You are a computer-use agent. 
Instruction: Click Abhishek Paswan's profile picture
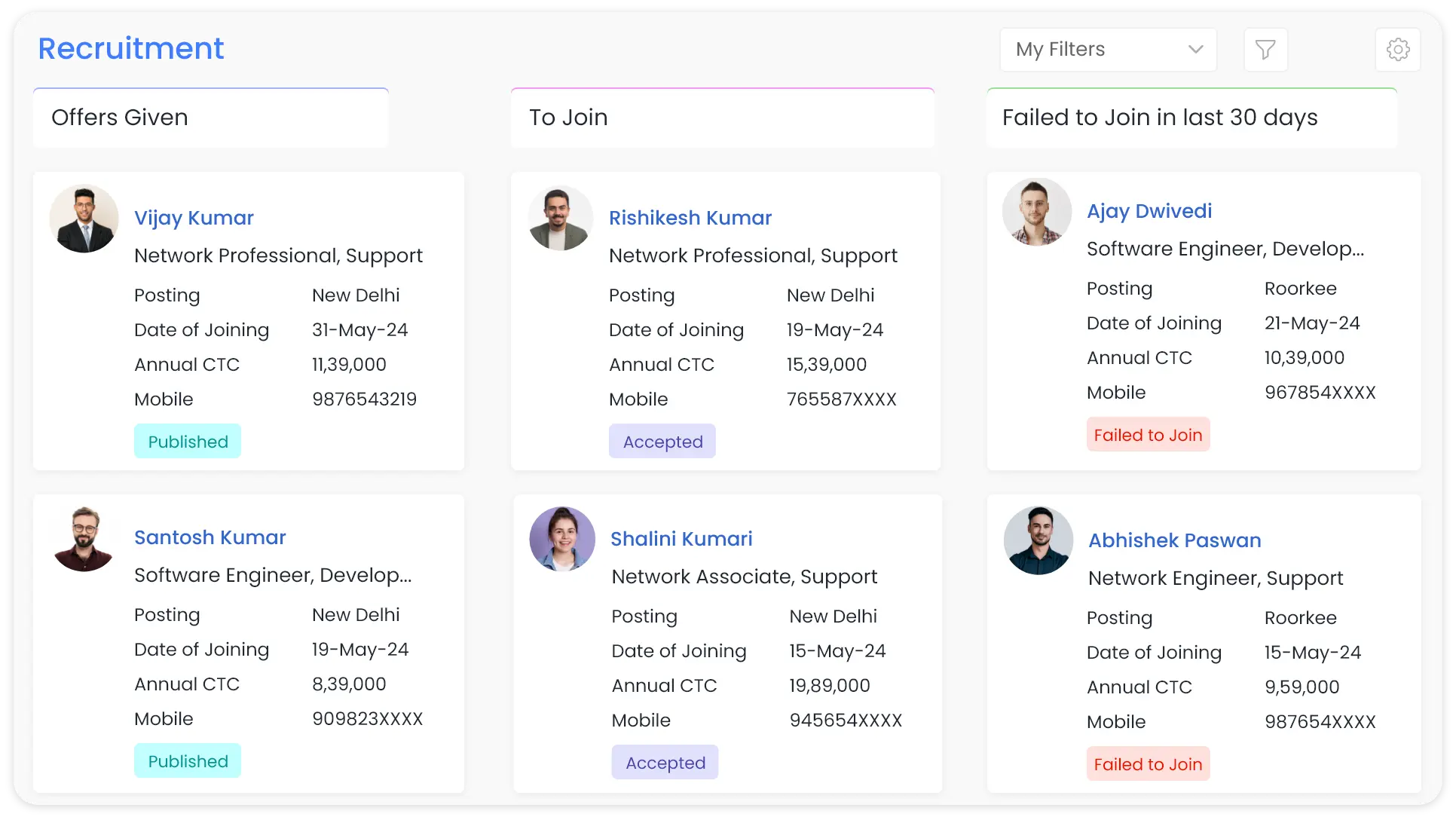coord(1038,540)
